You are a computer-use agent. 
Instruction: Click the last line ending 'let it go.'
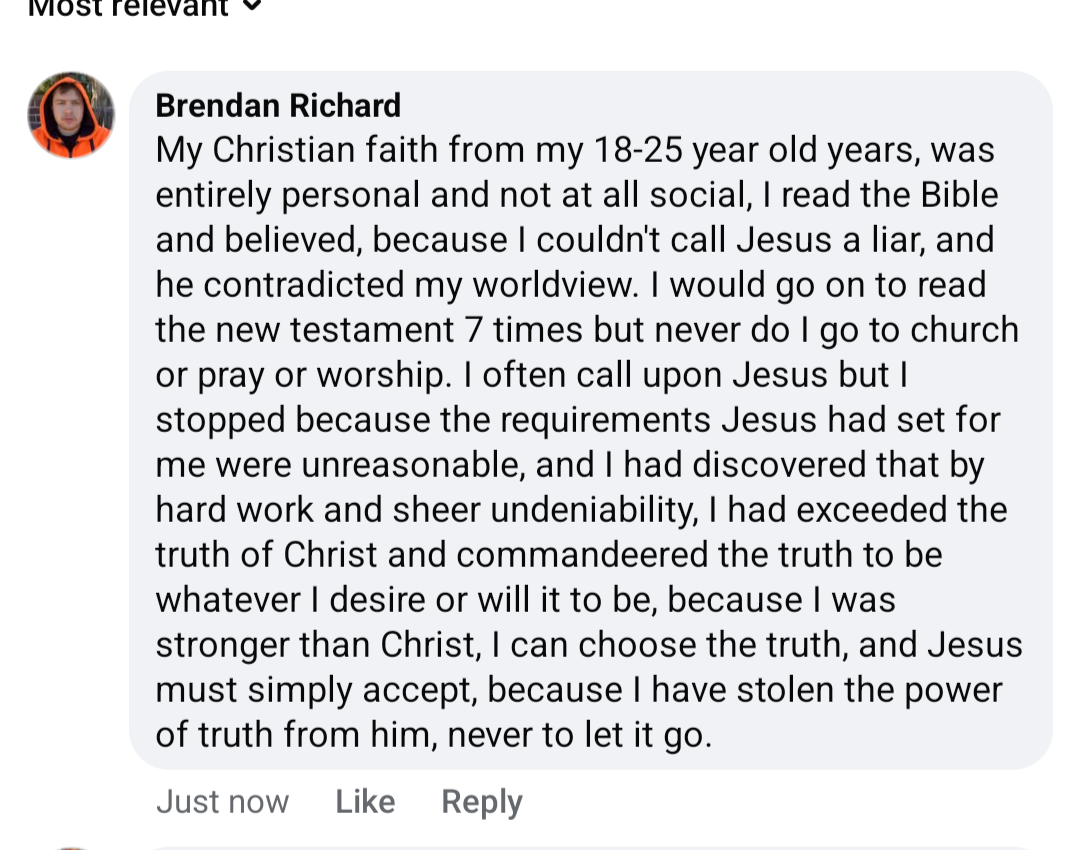433,735
